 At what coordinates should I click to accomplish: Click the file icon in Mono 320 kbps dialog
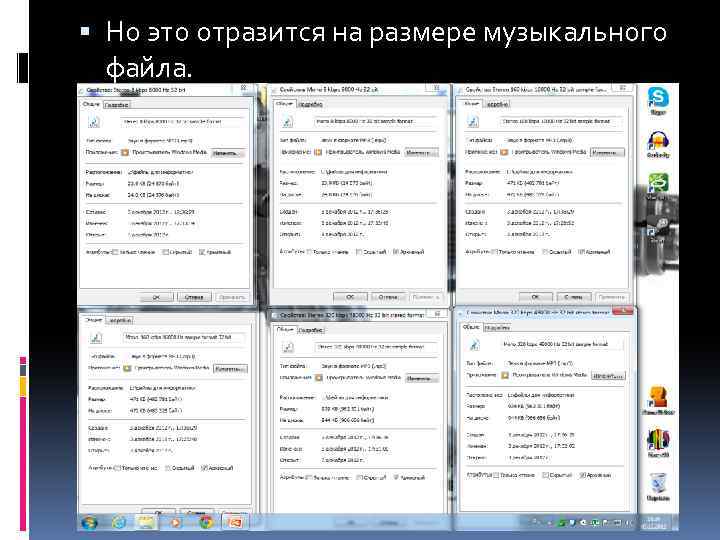(474, 344)
